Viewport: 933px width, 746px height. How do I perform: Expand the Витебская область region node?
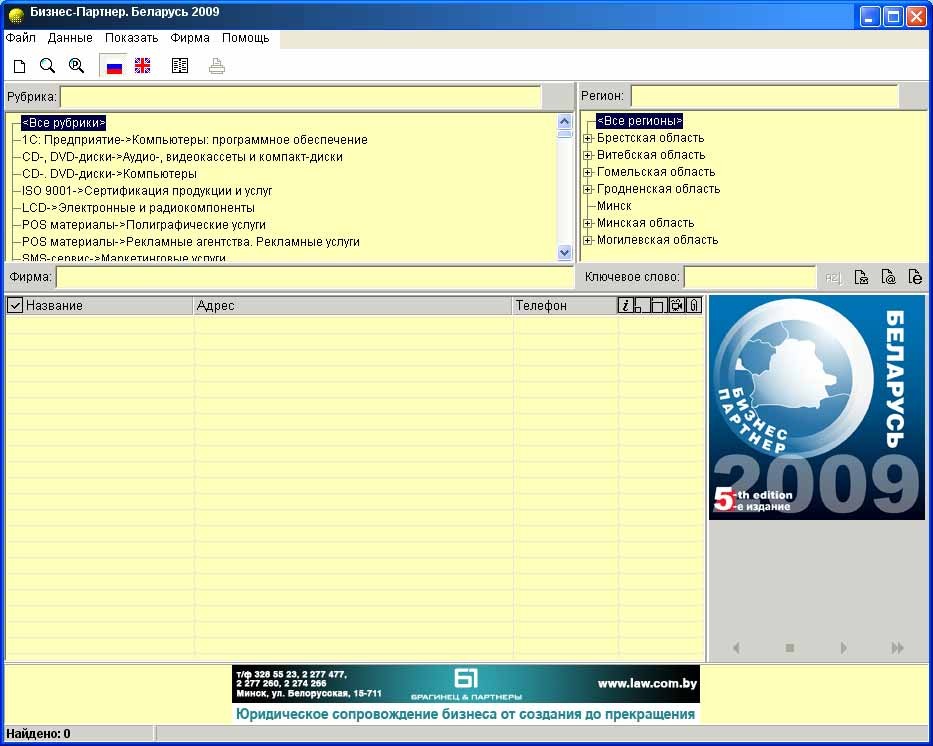point(588,155)
